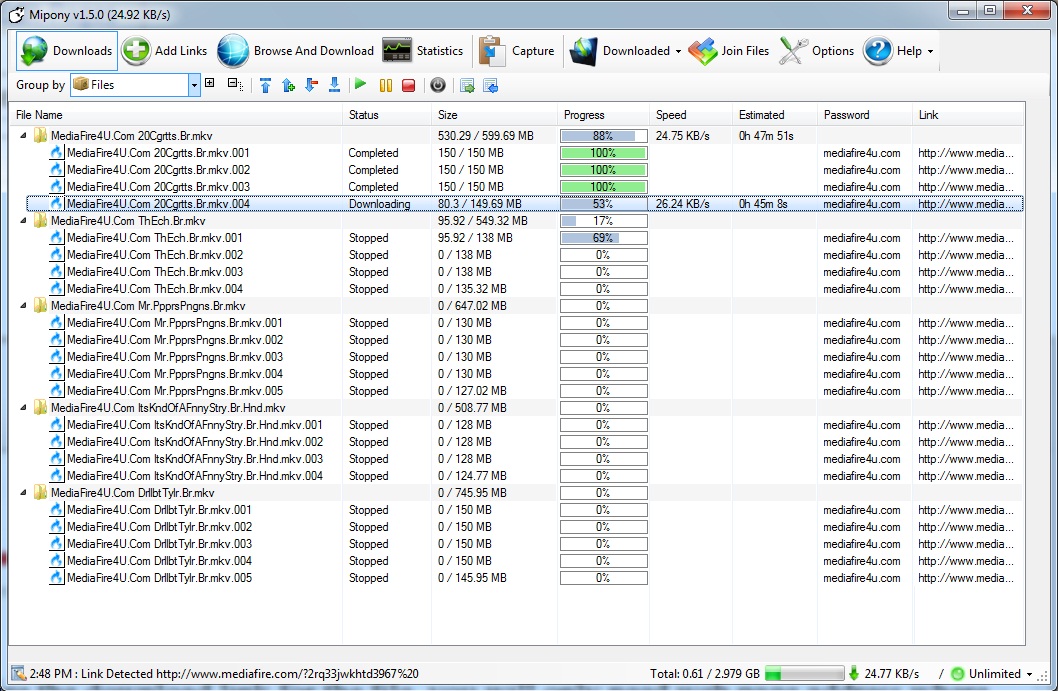Sort by Speed column header
Screen dimensions: 1058x691
(x=691, y=115)
